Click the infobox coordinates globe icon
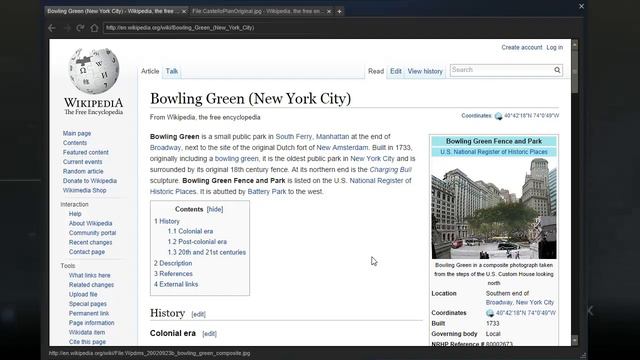Viewport: 640px width, 360px height. tap(490, 313)
